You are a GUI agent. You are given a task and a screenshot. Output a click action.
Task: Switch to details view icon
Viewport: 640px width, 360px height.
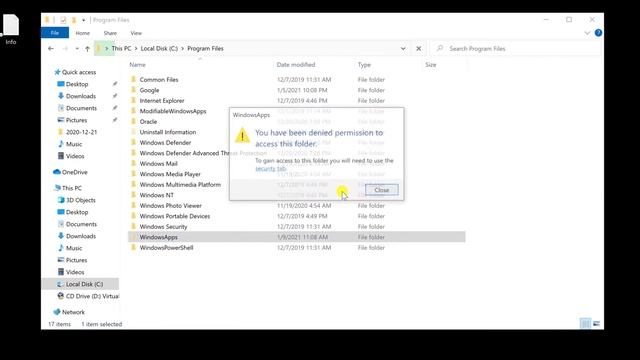coord(585,324)
